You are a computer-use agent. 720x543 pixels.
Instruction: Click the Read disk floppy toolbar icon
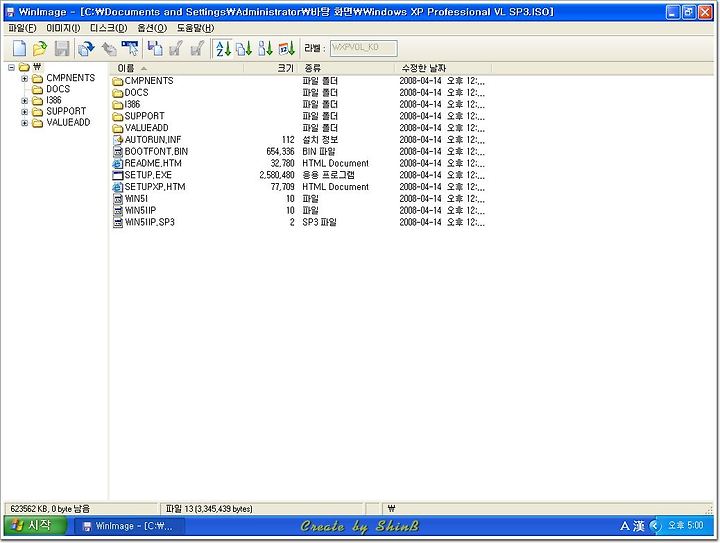point(155,48)
